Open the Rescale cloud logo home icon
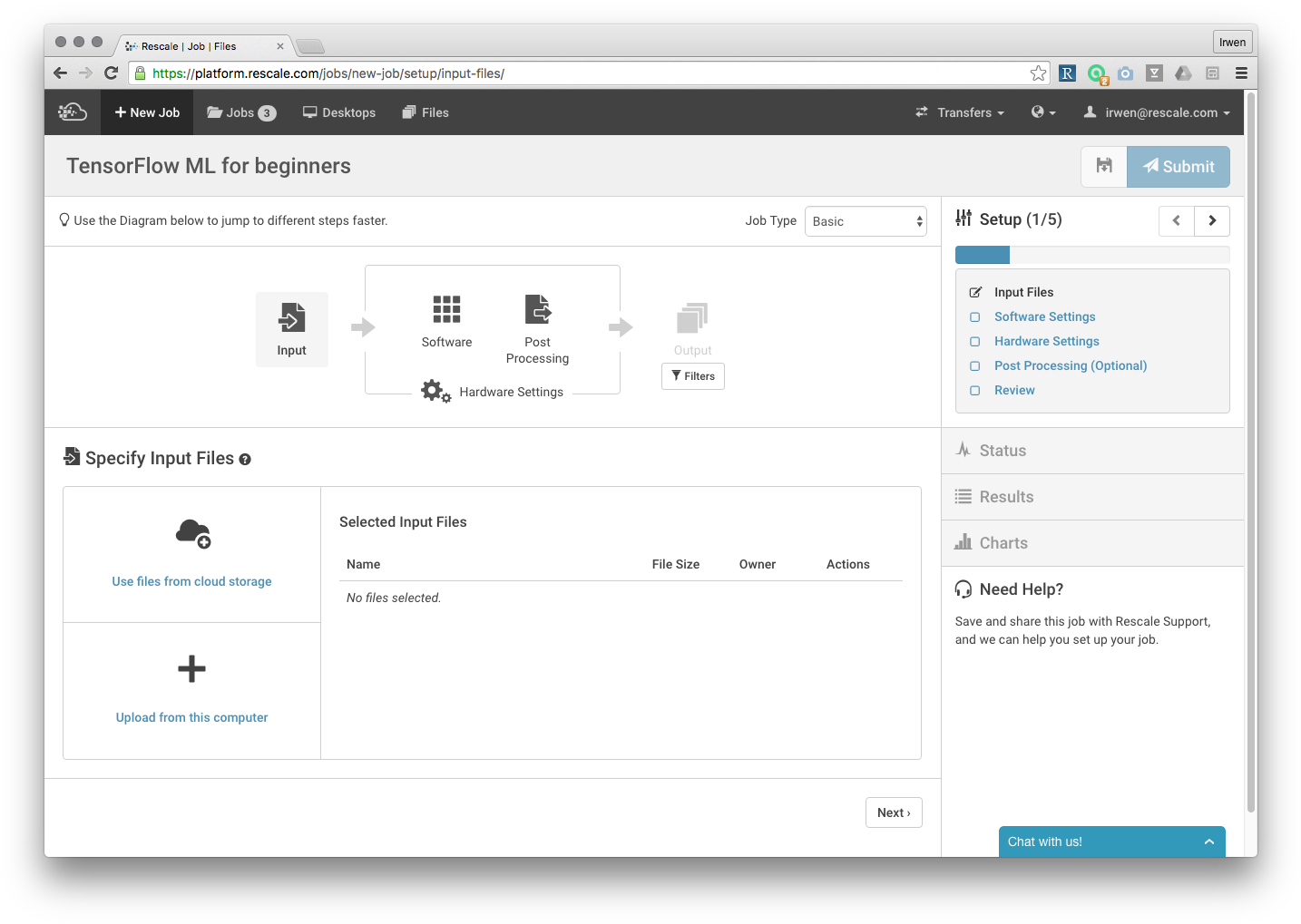 [x=72, y=112]
